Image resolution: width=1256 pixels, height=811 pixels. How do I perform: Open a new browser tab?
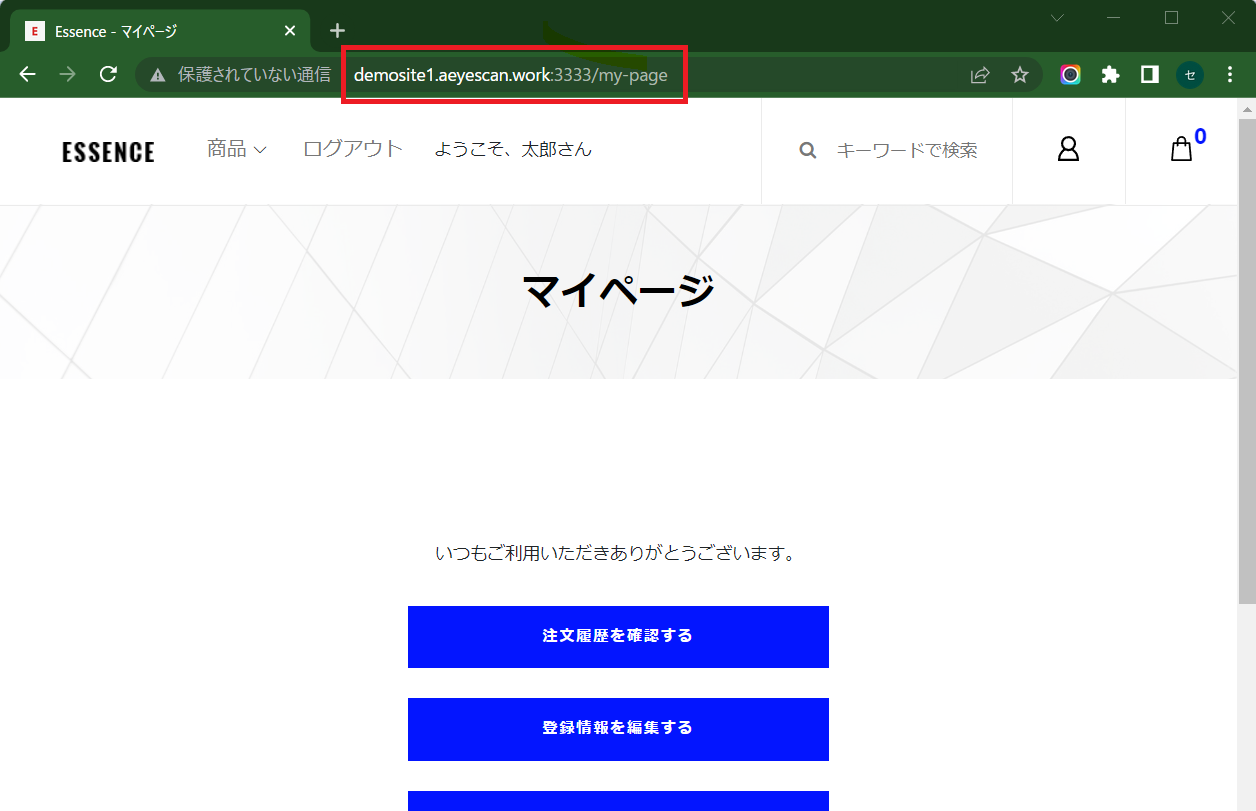coord(337,31)
